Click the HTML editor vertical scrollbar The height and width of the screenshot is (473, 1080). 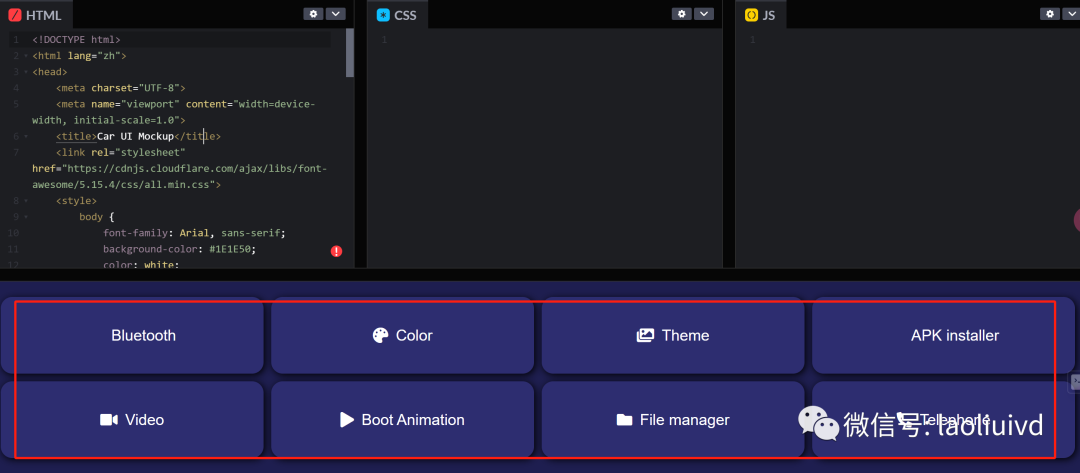click(350, 52)
